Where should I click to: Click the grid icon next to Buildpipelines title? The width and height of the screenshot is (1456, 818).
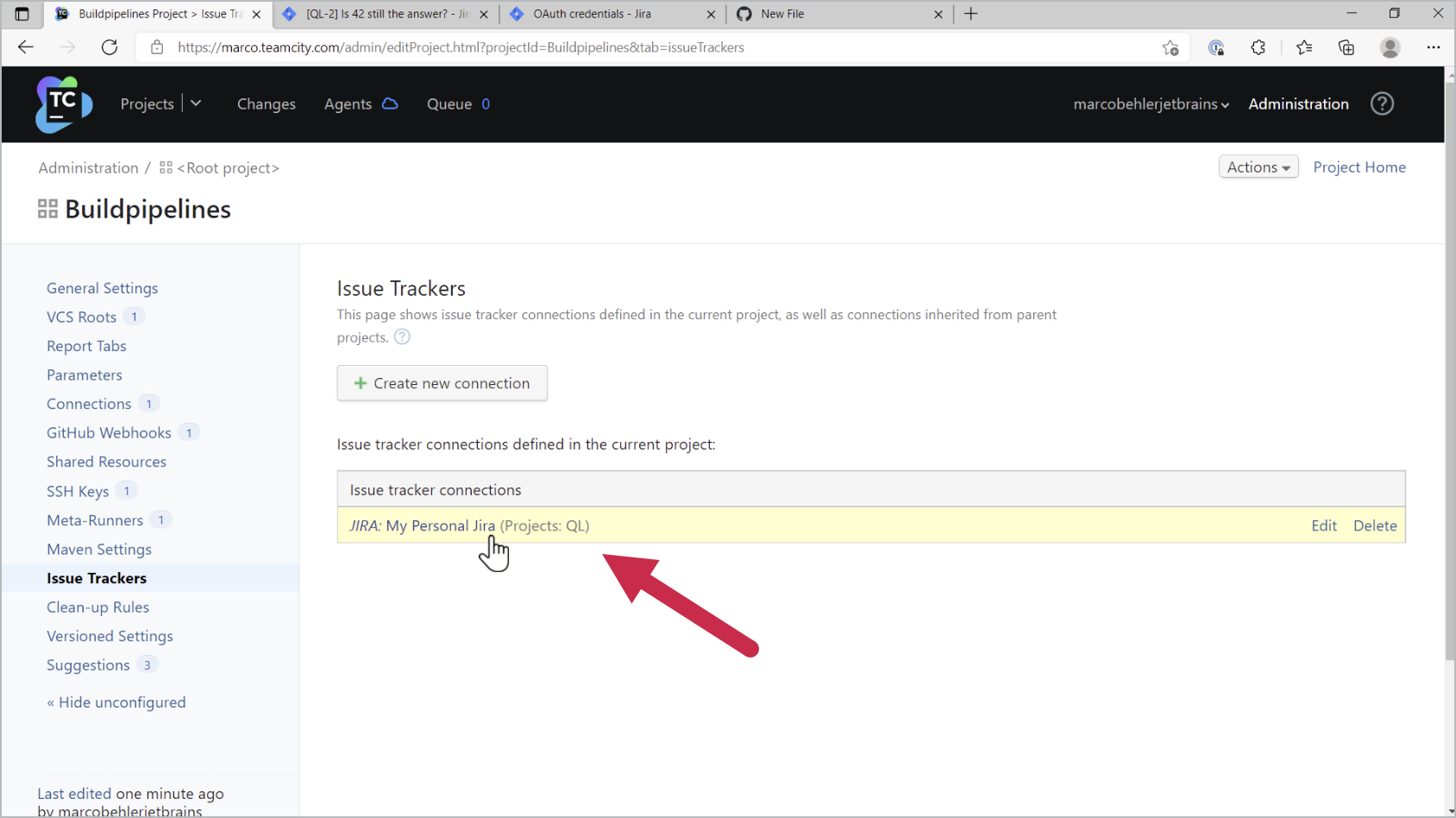pyautogui.click(x=47, y=208)
